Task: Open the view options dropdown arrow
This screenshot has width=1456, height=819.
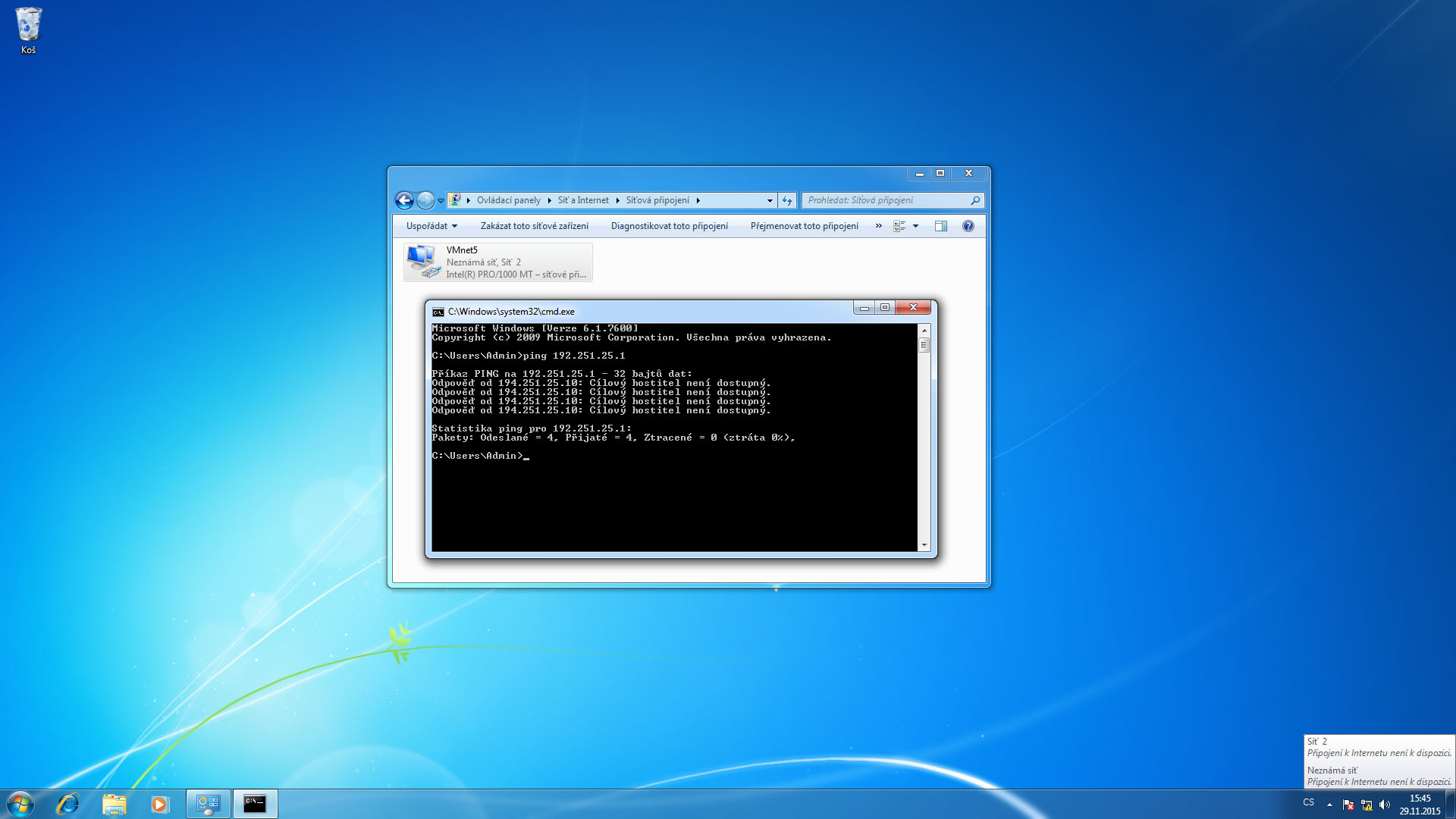Action: (915, 226)
